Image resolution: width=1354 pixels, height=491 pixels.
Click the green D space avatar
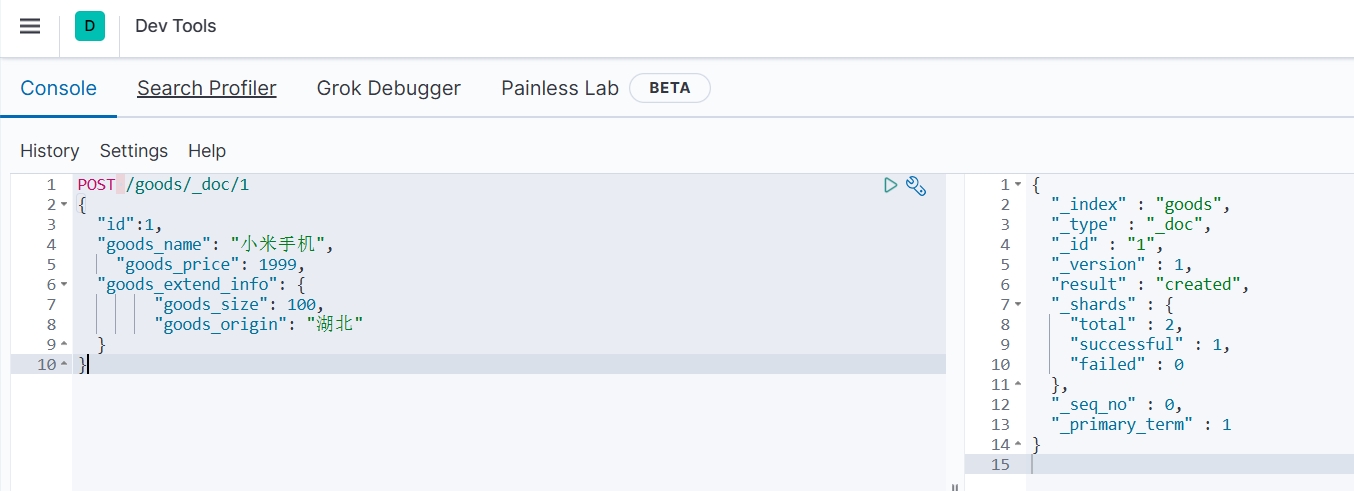(x=90, y=27)
